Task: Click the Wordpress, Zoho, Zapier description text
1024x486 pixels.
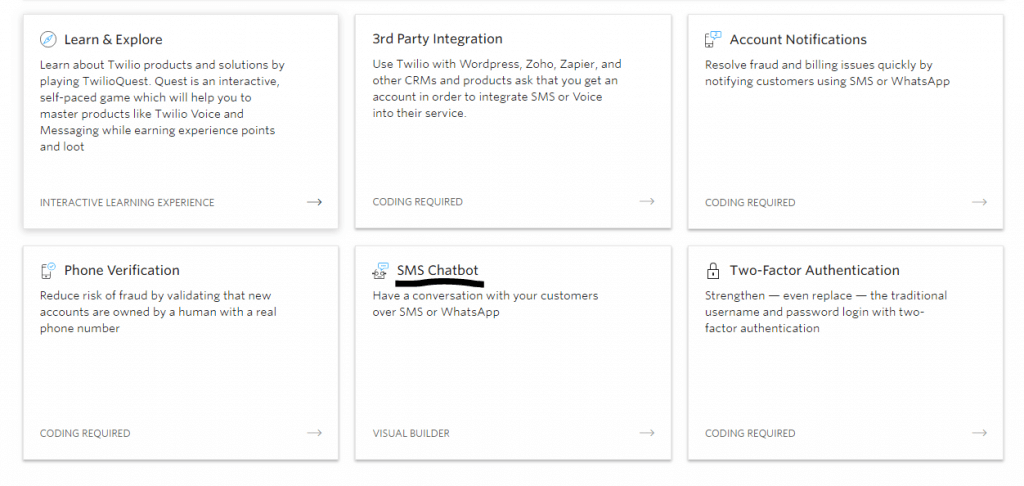Action: pyautogui.click(x=496, y=89)
